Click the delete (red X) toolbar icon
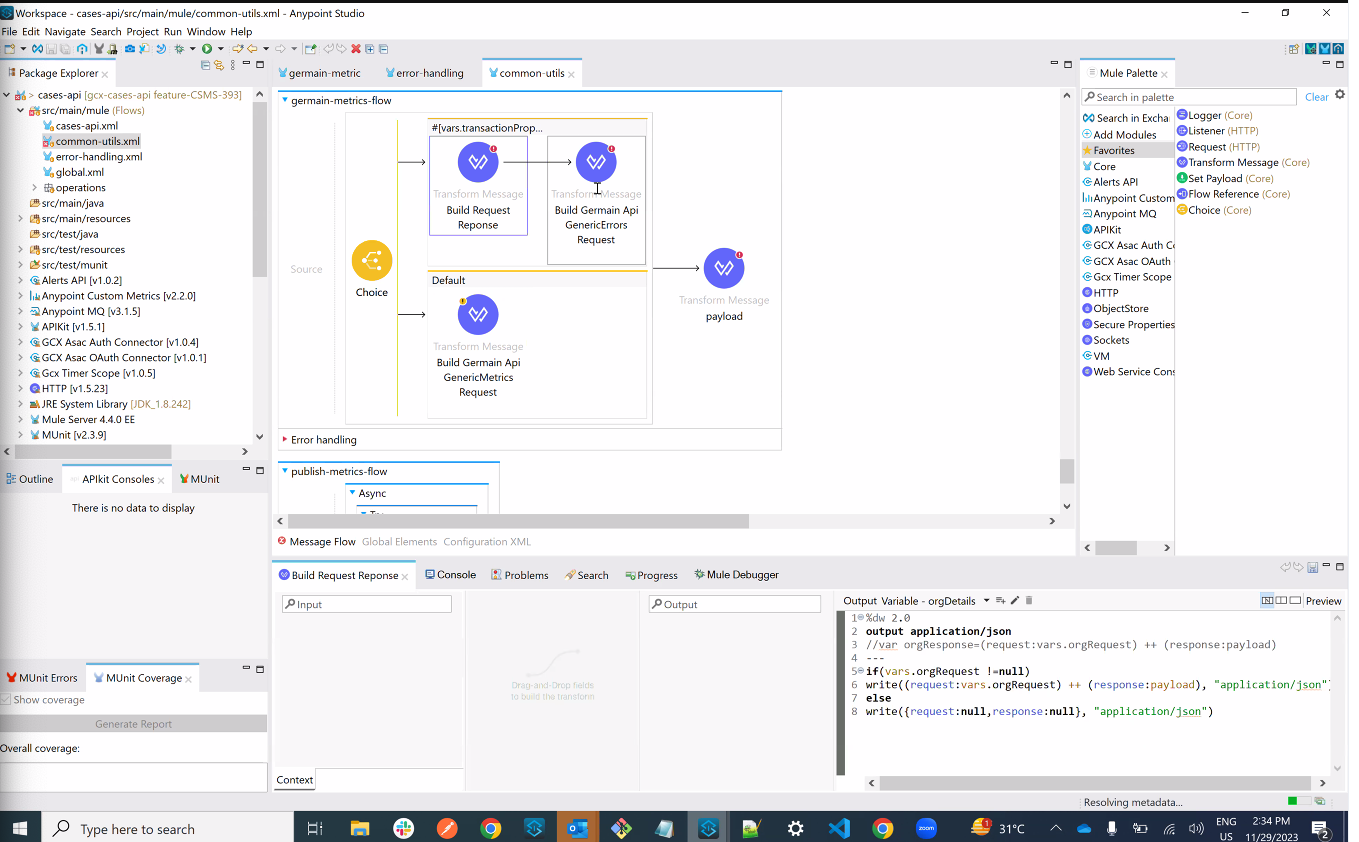1359x842 pixels. pos(356,48)
